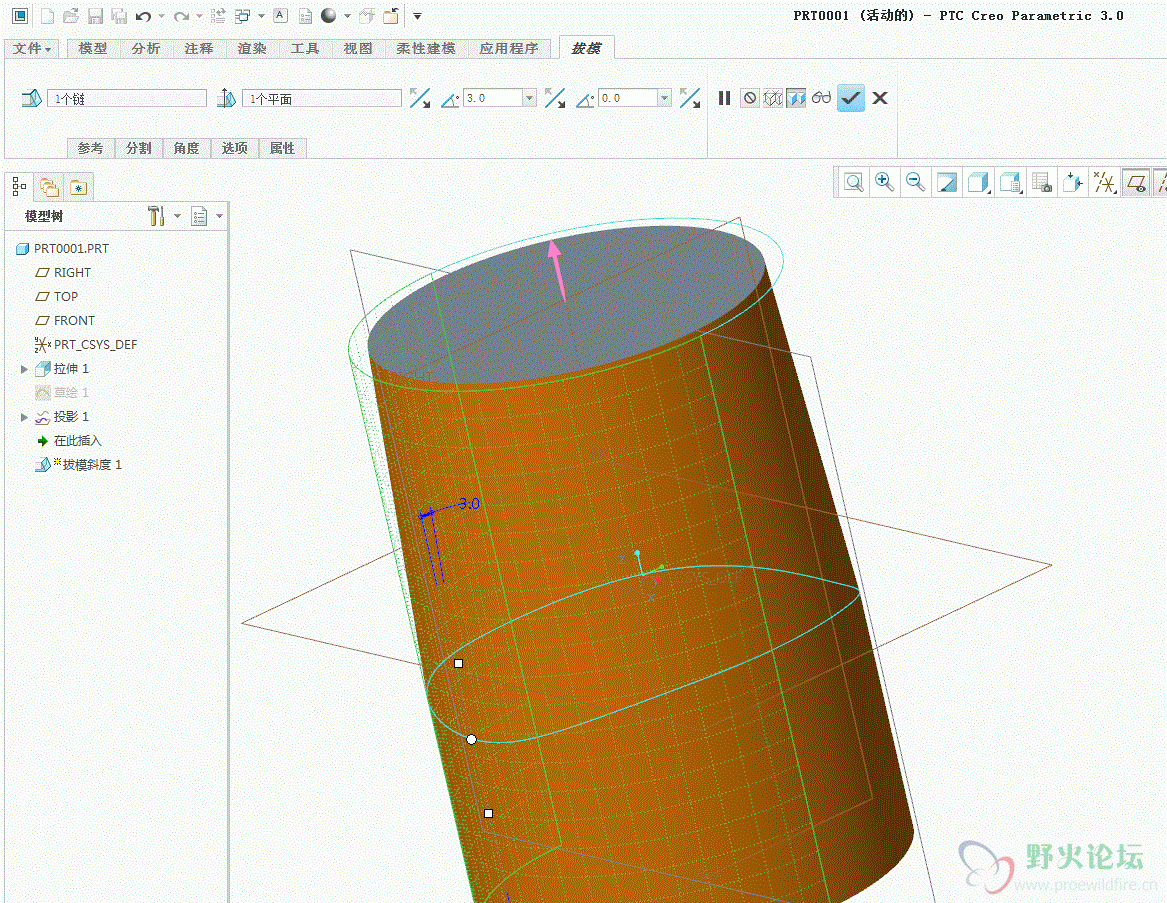Switch to the 模型 ribbon tab

(93, 48)
